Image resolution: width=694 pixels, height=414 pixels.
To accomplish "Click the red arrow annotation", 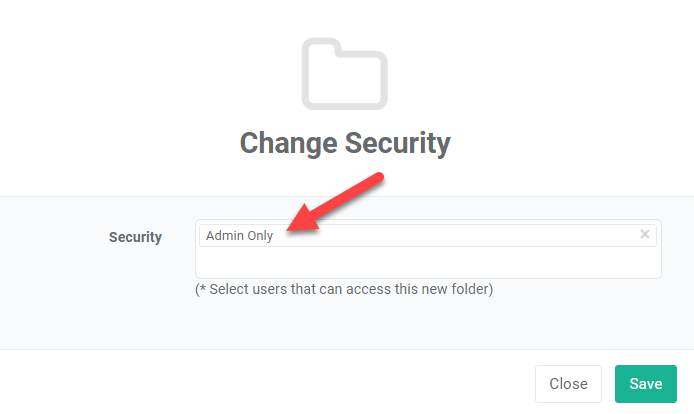I will [335, 202].
